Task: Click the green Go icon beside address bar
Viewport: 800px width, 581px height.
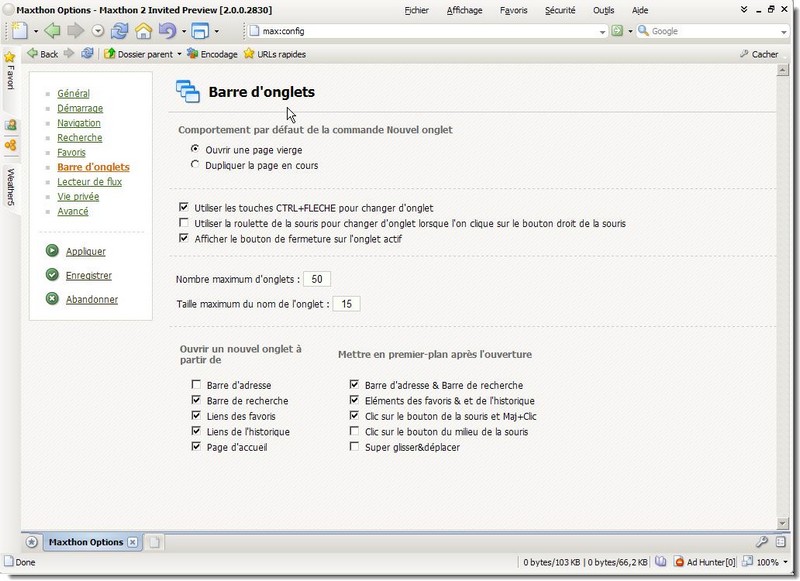Action: coord(617,31)
